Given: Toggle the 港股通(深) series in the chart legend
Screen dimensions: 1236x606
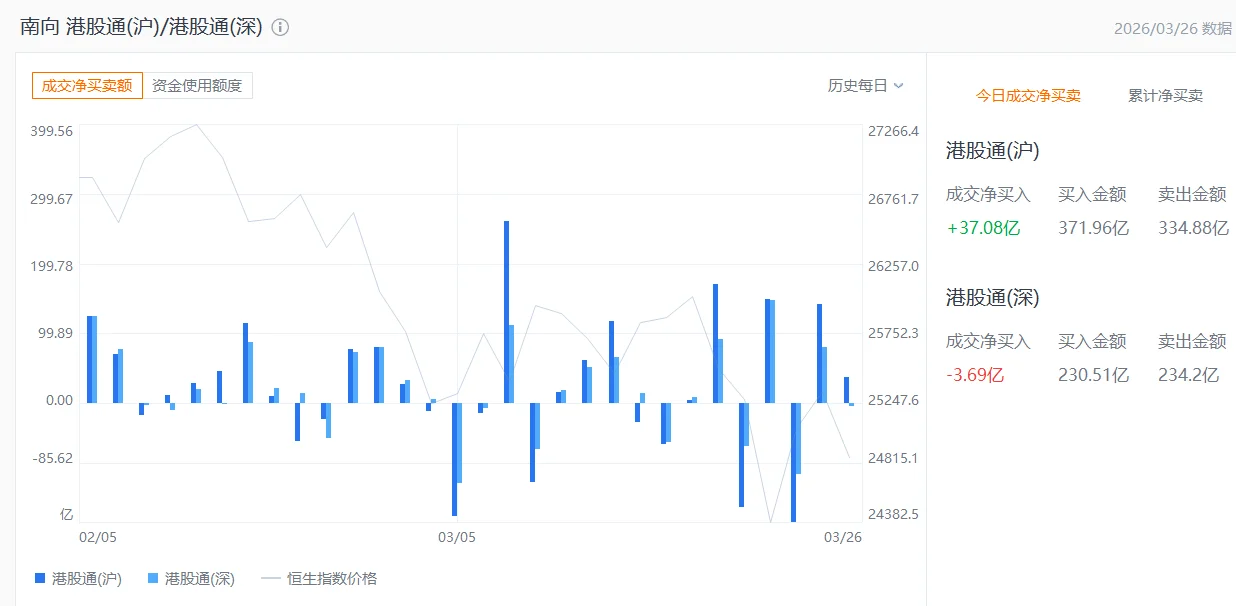Looking at the screenshot, I should (191, 578).
